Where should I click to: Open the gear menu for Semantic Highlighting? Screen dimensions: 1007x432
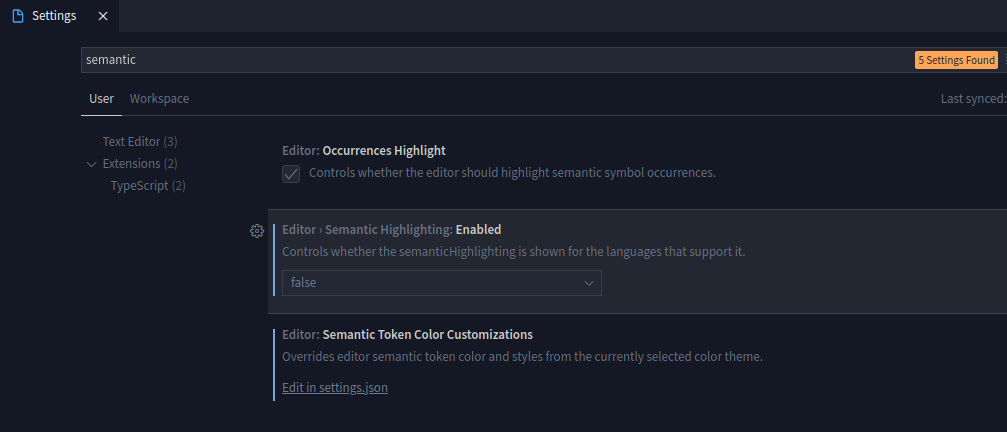[x=256, y=231]
